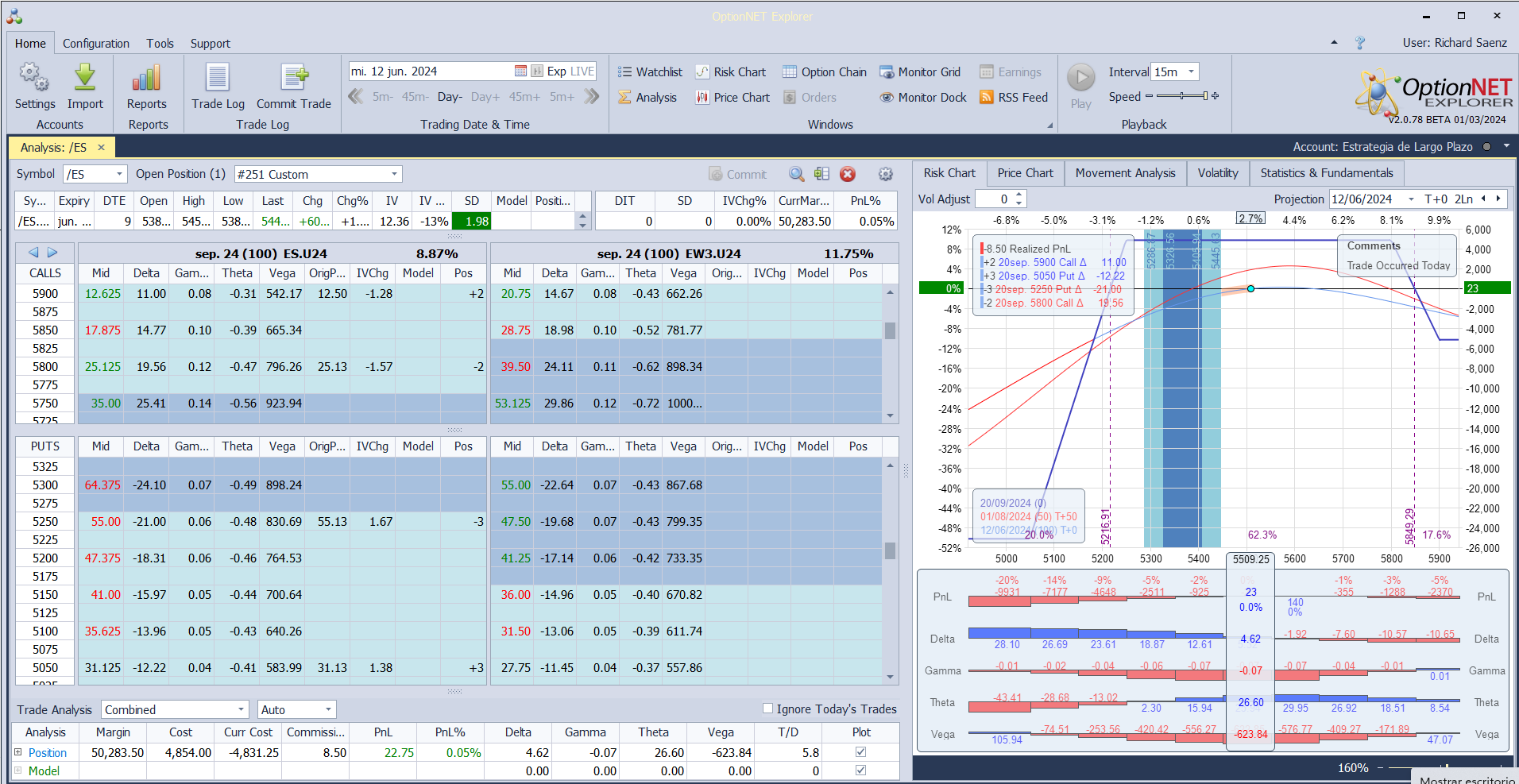1519x784 pixels.
Task: Open the calendar date picker icon
Action: 520,71
